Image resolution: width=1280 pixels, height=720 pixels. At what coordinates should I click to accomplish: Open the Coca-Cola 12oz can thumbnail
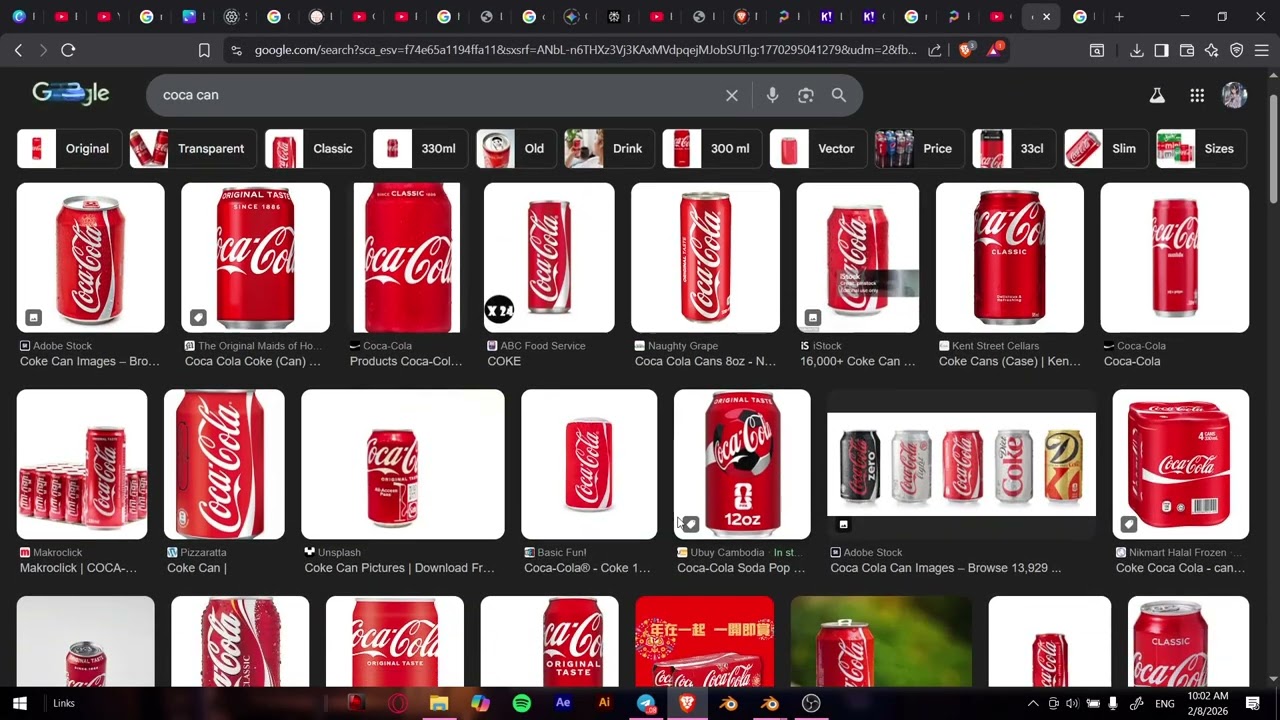coord(742,464)
